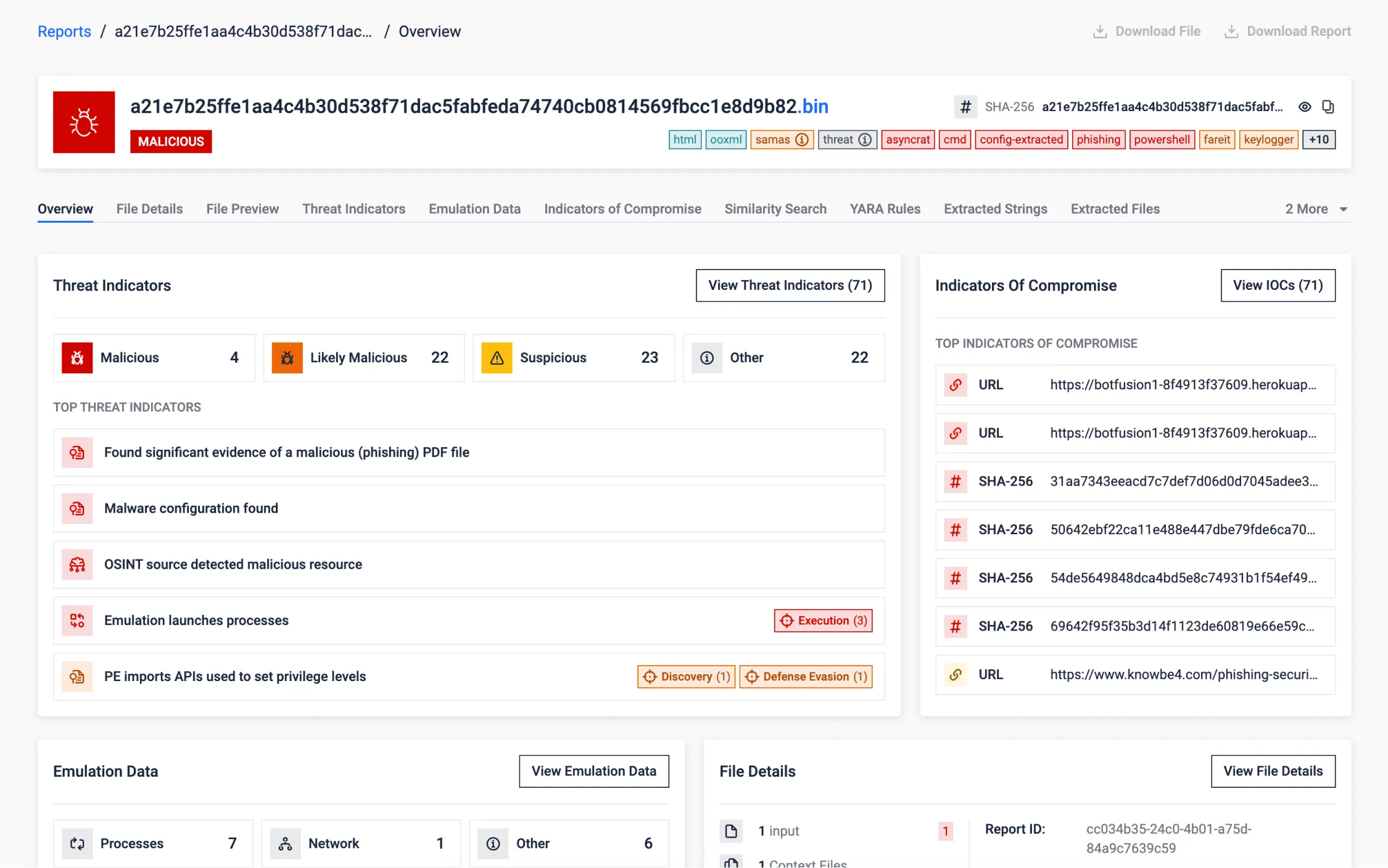Click the red malicious bug verdict icon
Viewport: 1388px width, 868px height.
84,122
